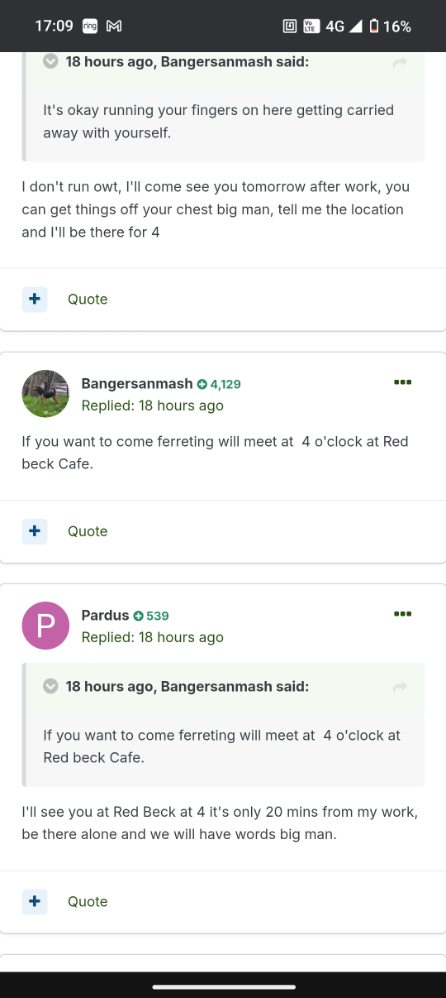Tap the share arrow on the top quoted block

400,62
